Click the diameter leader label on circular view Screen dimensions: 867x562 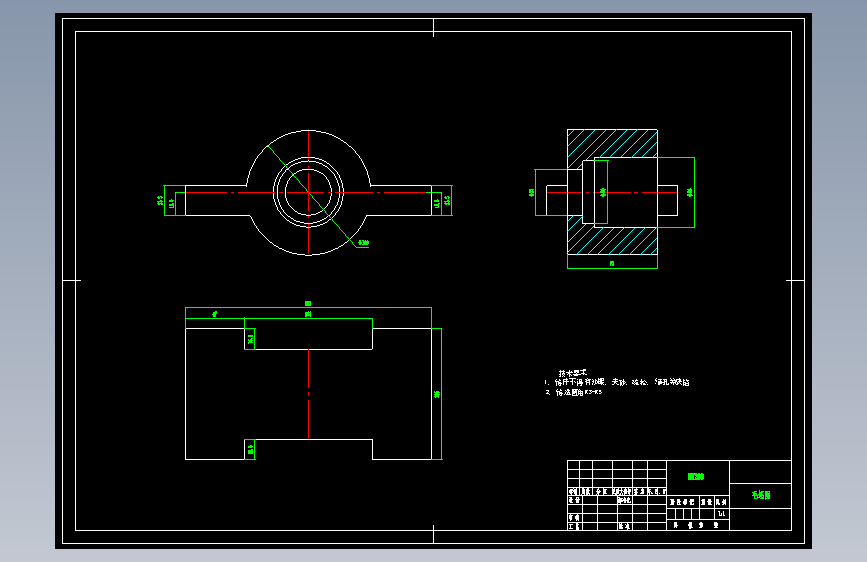(x=363, y=243)
